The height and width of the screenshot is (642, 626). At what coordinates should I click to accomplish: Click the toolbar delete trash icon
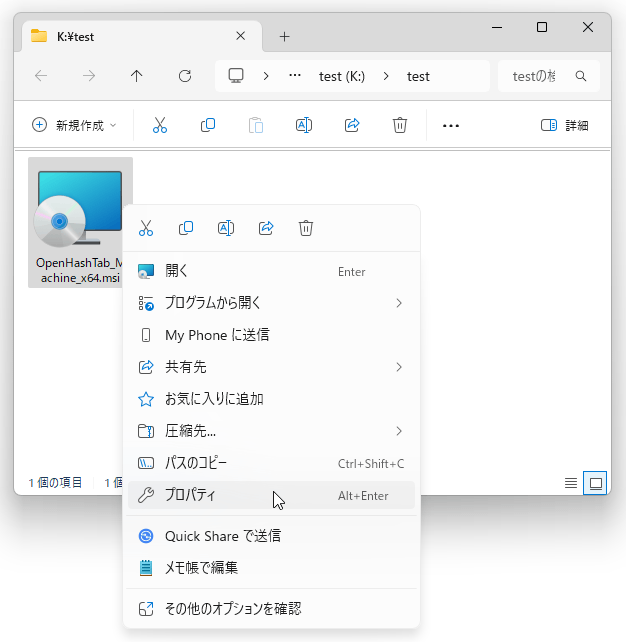point(400,125)
